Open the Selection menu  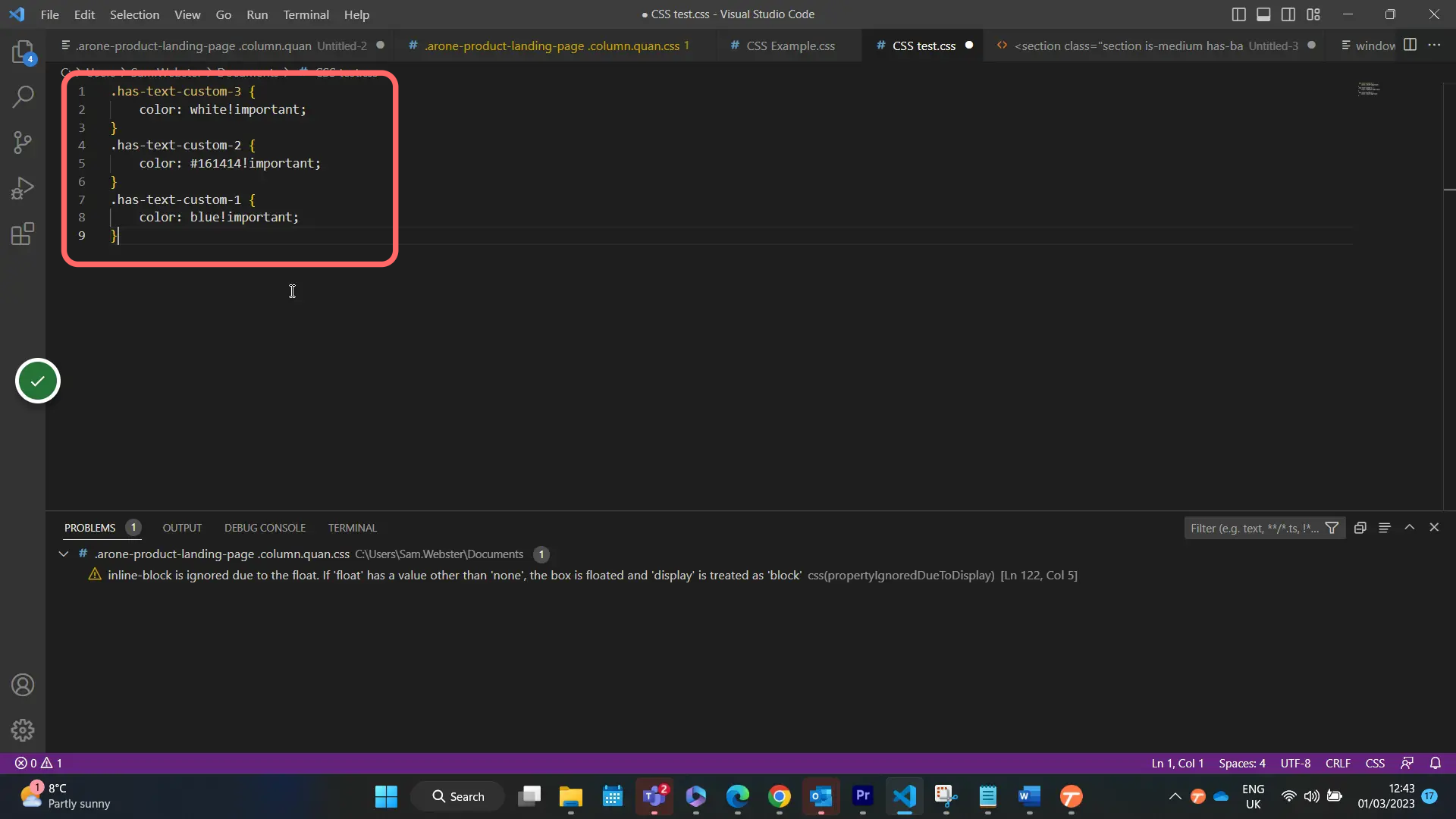point(134,14)
